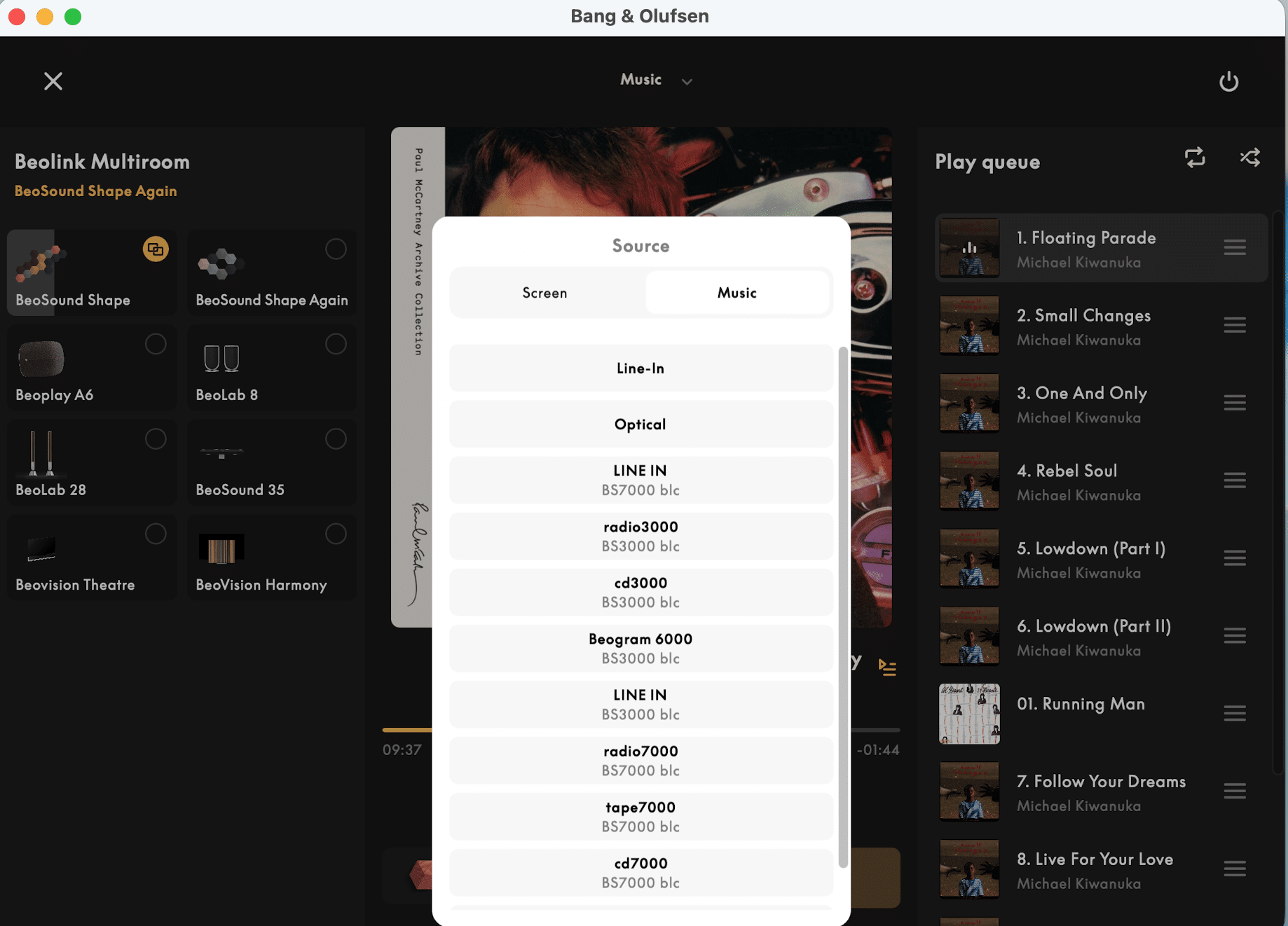The width and height of the screenshot is (1288, 926).
Task: Enable BeoVision Harmony selection circle
Action: point(336,534)
